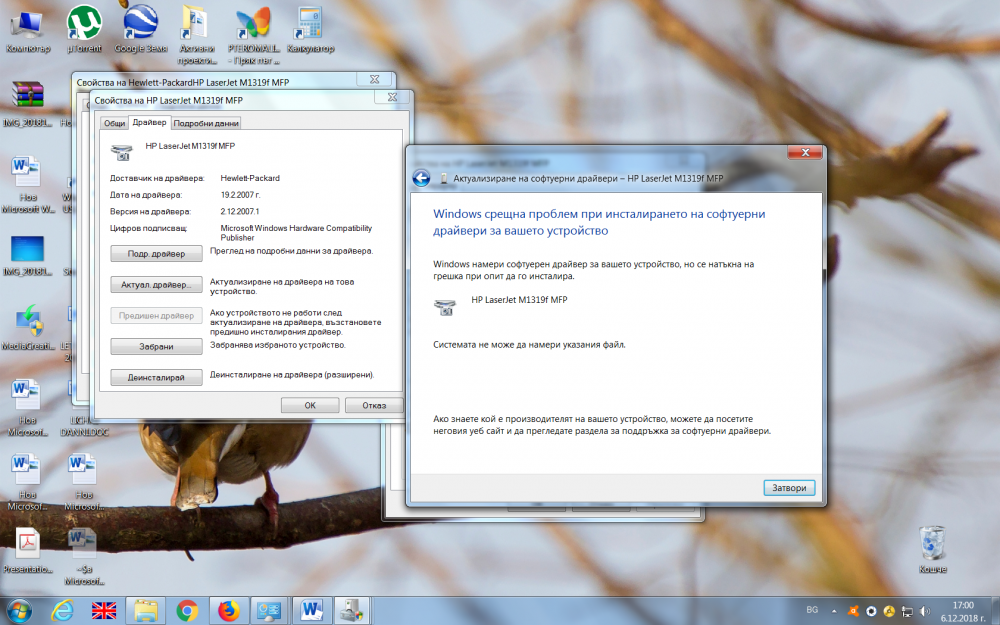Show hidden tray icons arrow
The height and width of the screenshot is (625, 1000).
[834, 611]
